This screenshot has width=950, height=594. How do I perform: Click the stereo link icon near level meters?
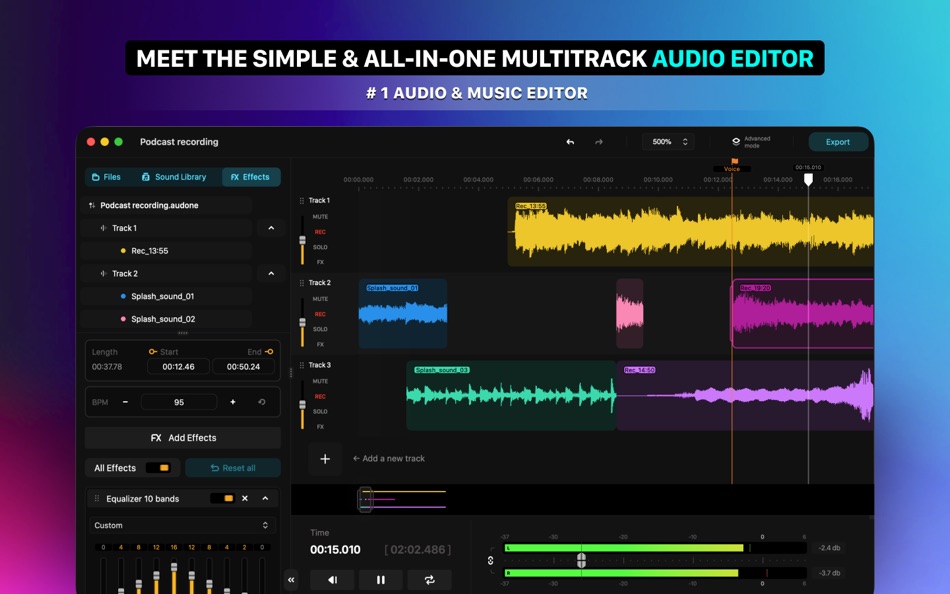tap(489, 561)
